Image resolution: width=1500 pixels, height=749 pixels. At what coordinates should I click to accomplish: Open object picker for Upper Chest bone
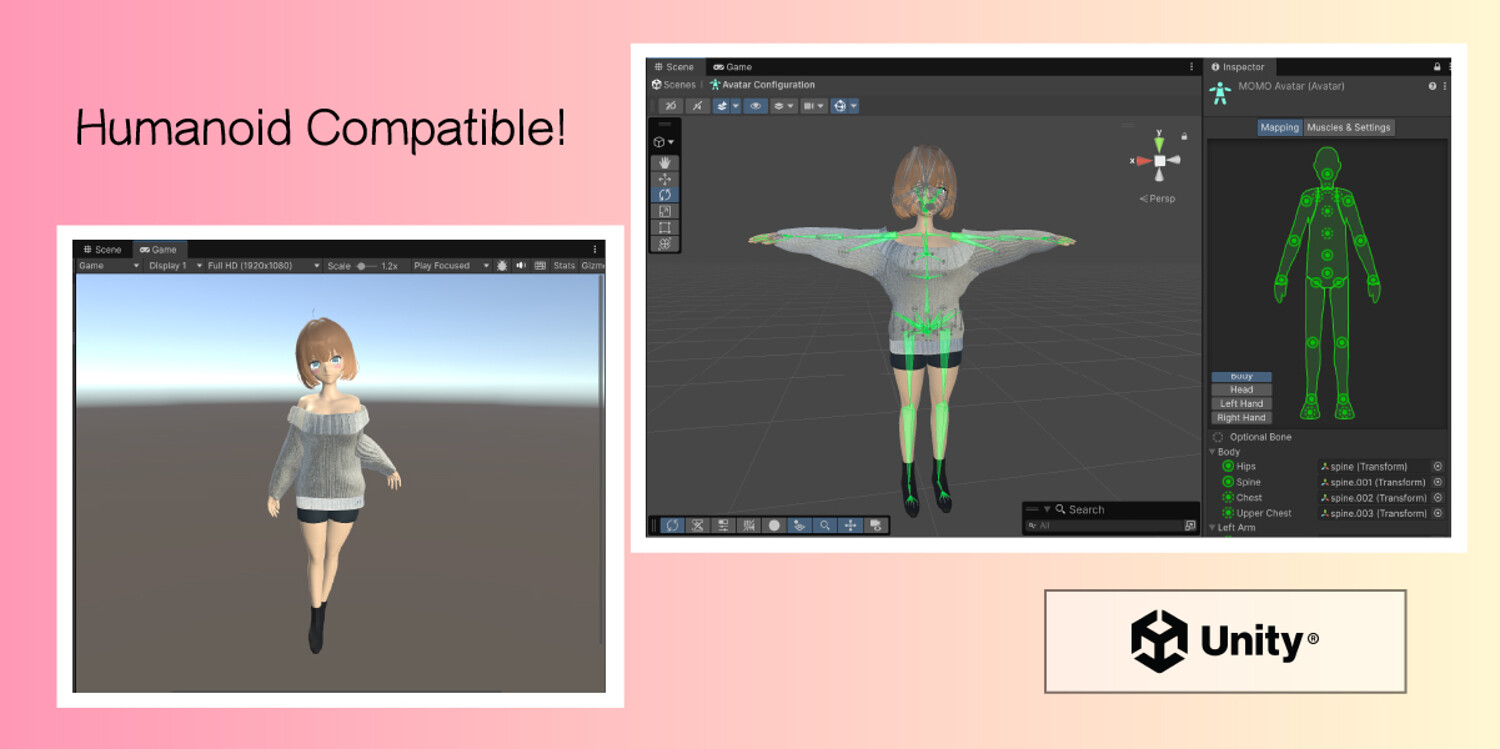[1438, 513]
